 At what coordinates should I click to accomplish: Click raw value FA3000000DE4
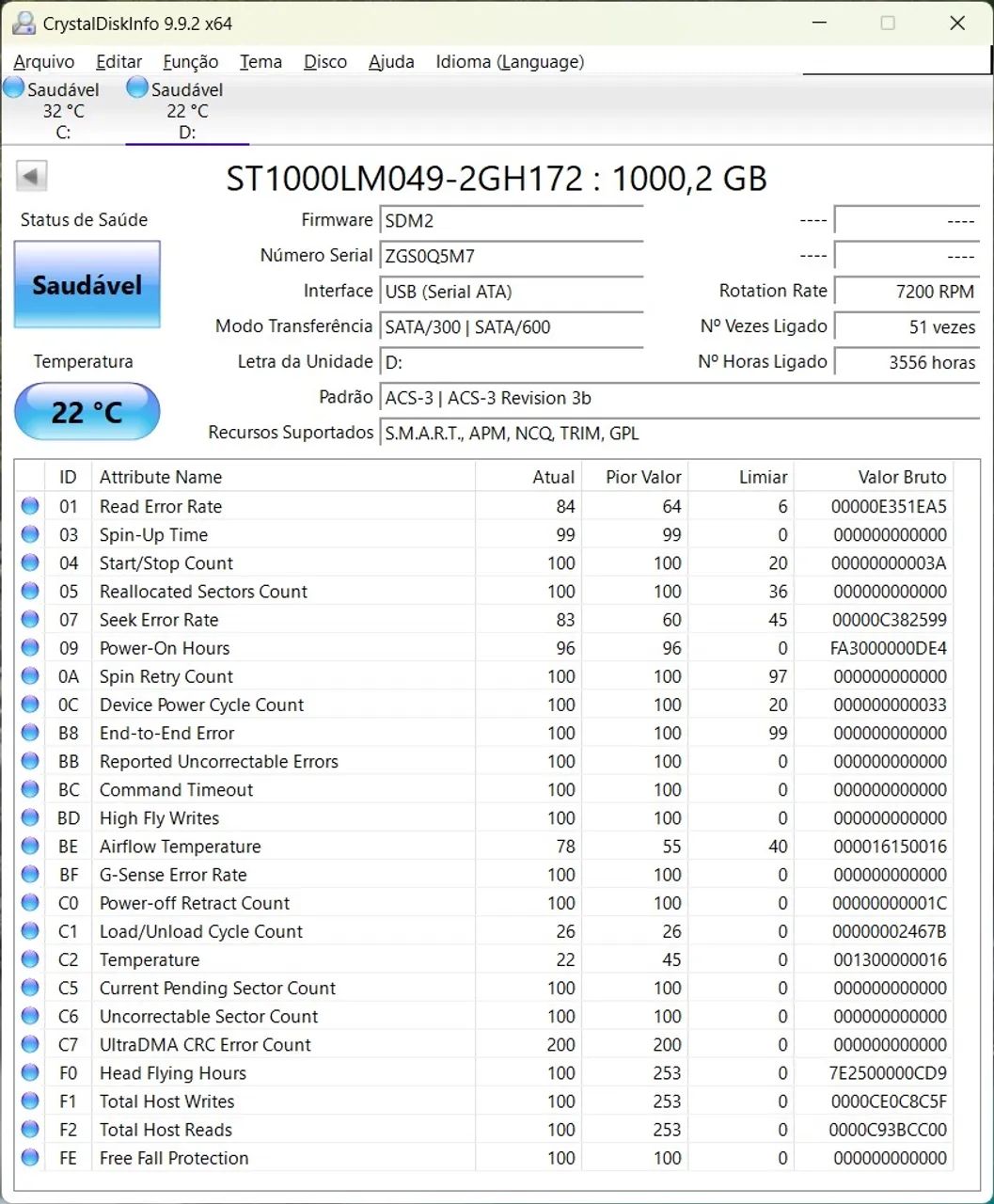pos(889,648)
